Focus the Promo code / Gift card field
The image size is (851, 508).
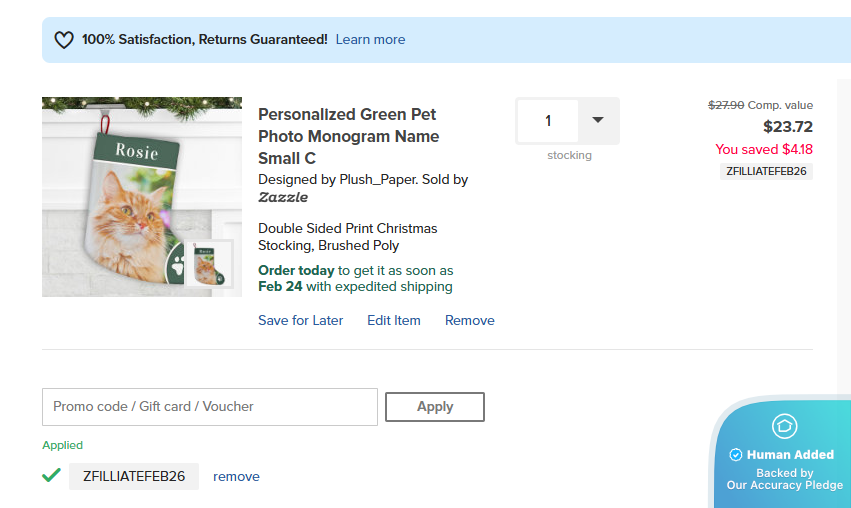[210, 407]
